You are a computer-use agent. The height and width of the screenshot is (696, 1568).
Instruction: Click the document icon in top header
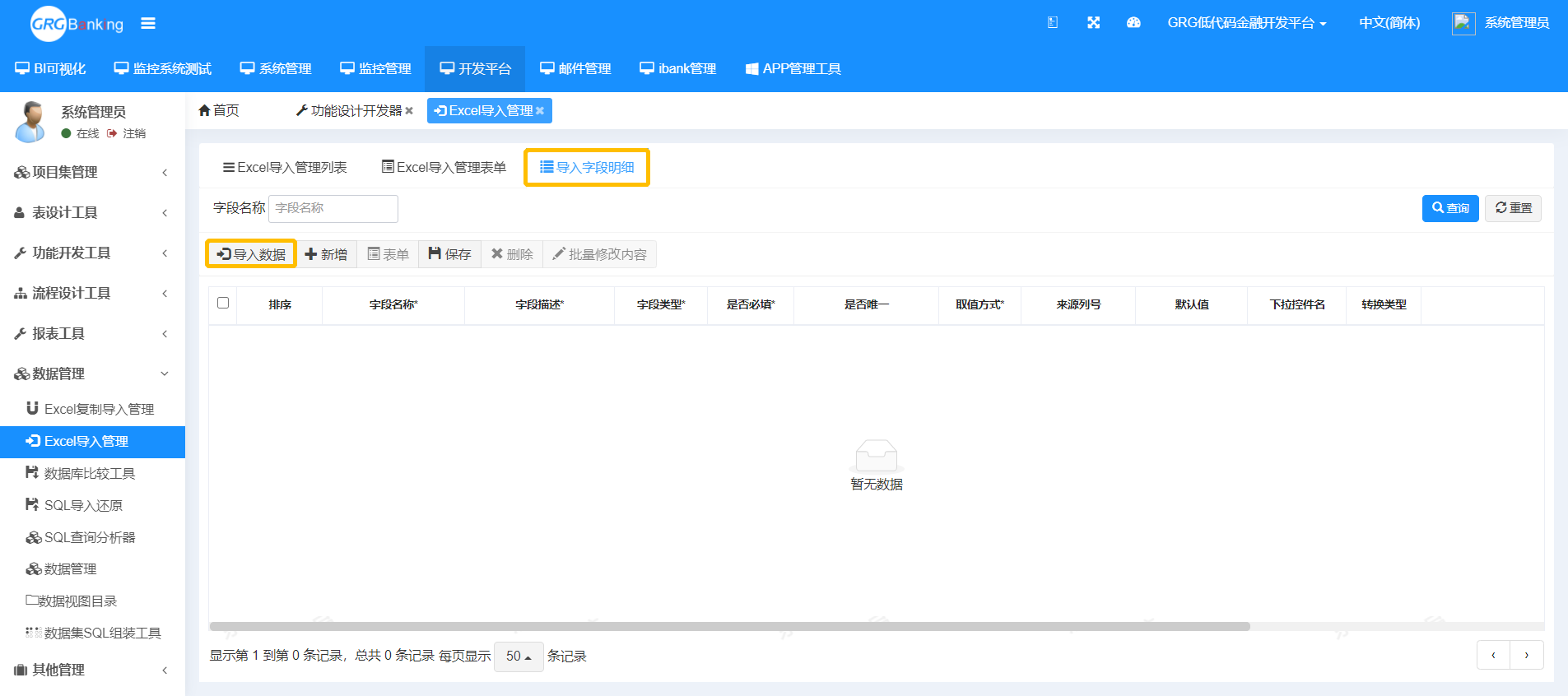click(x=1053, y=23)
